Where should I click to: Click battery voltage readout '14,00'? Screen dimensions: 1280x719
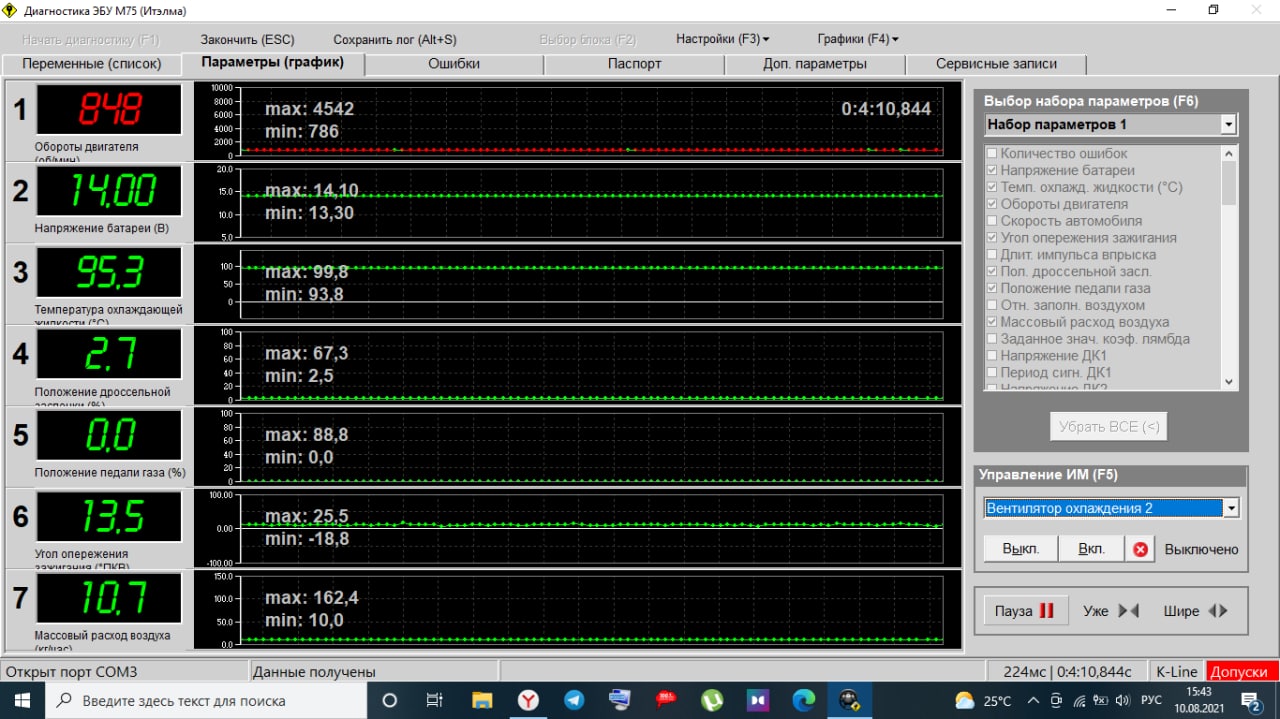109,191
